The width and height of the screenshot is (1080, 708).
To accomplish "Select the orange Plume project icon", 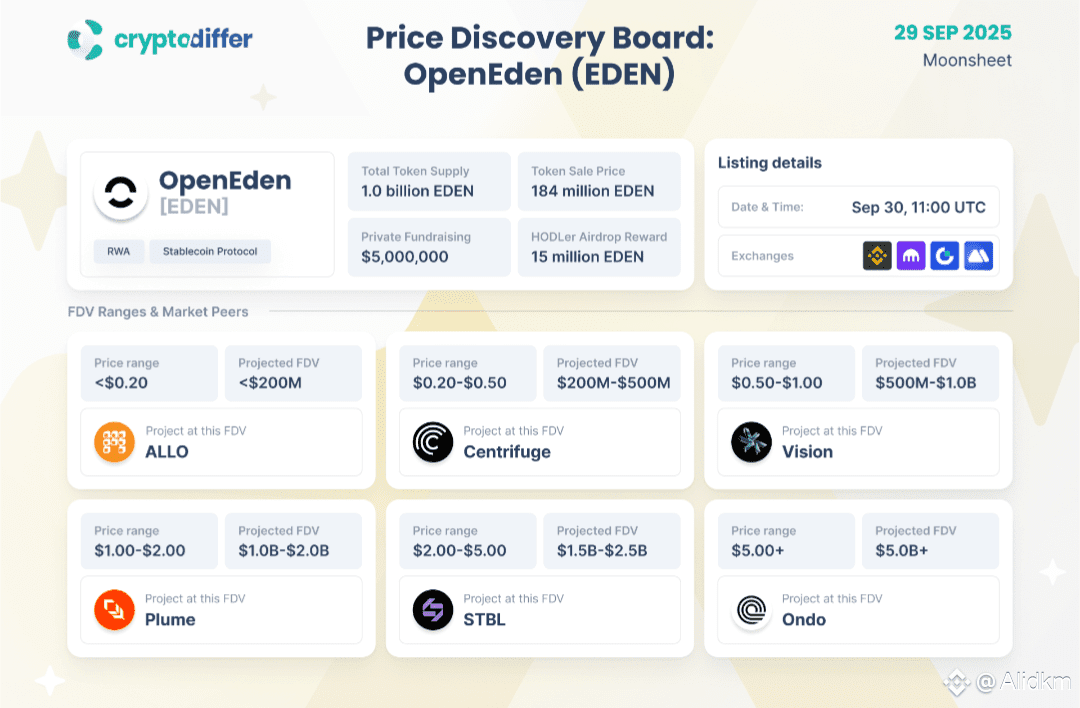I will (x=114, y=610).
